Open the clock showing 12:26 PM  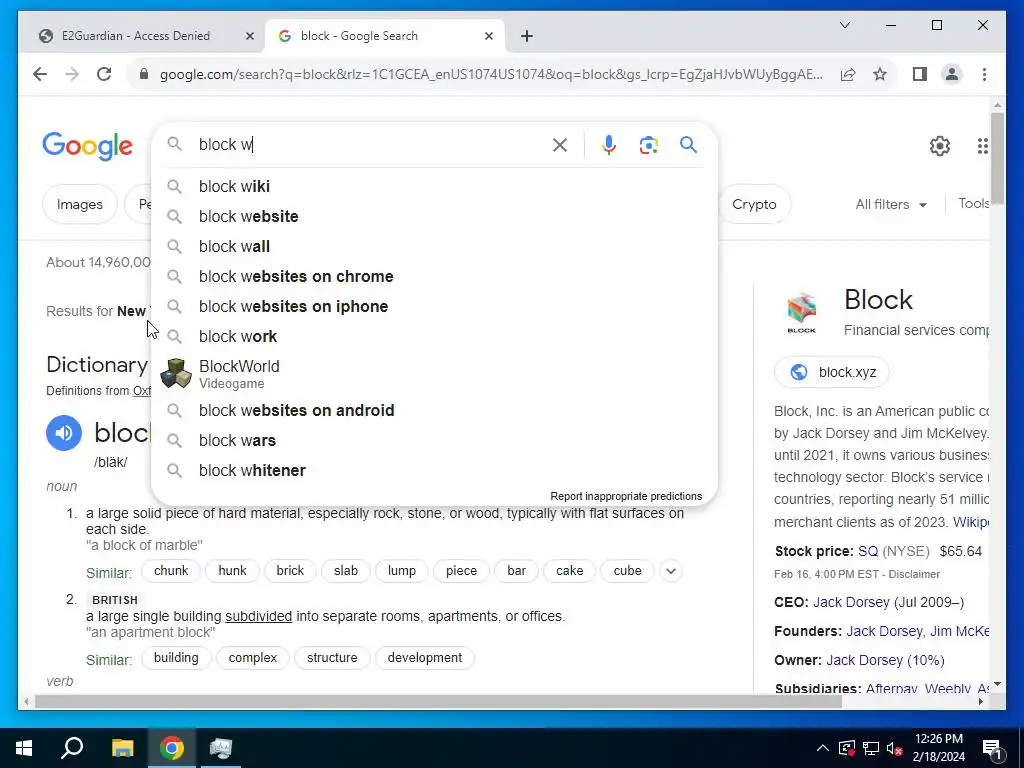tap(938, 748)
